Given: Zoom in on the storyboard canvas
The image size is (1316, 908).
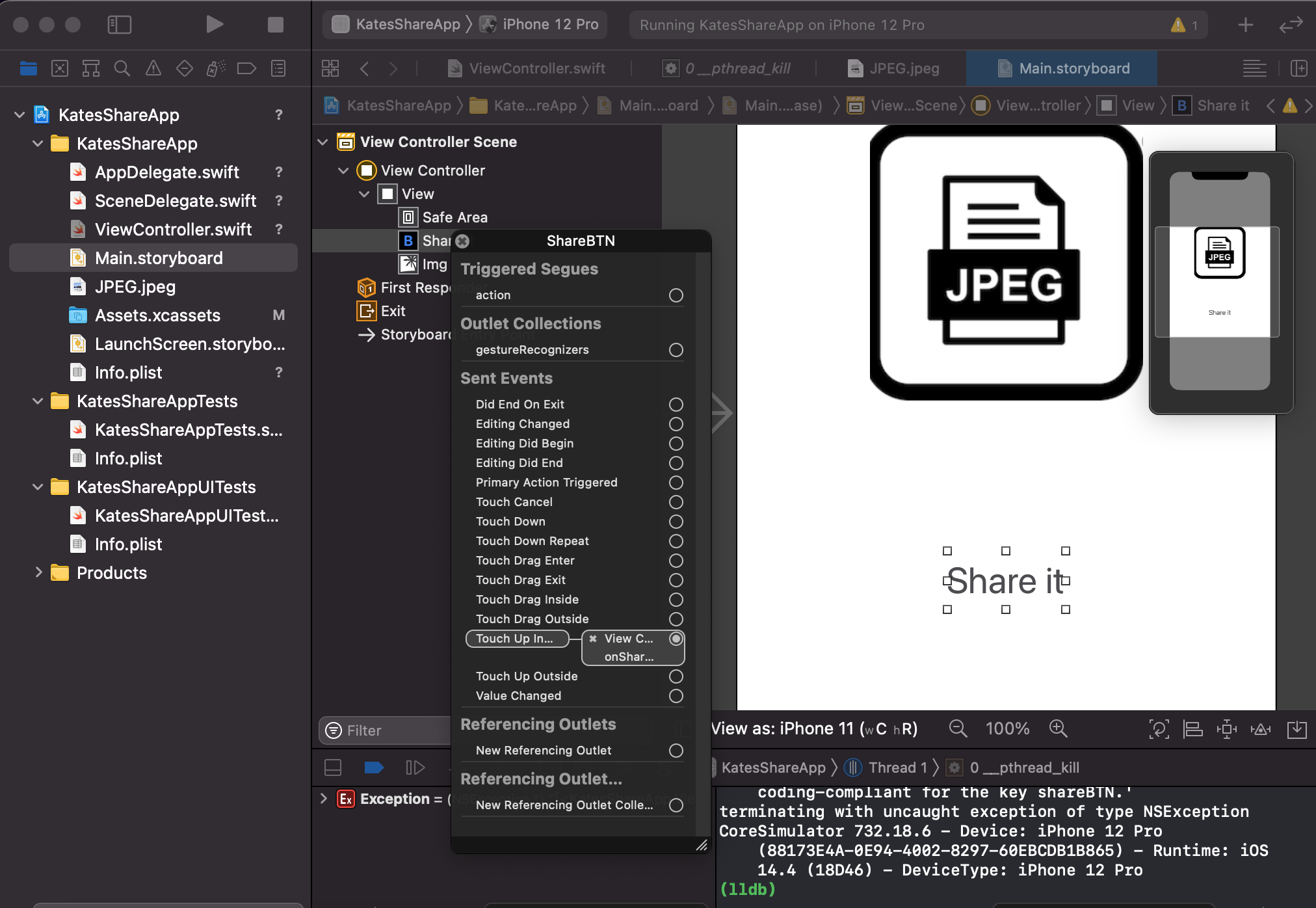Looking at the screenshot, I should click(1058, 728).
